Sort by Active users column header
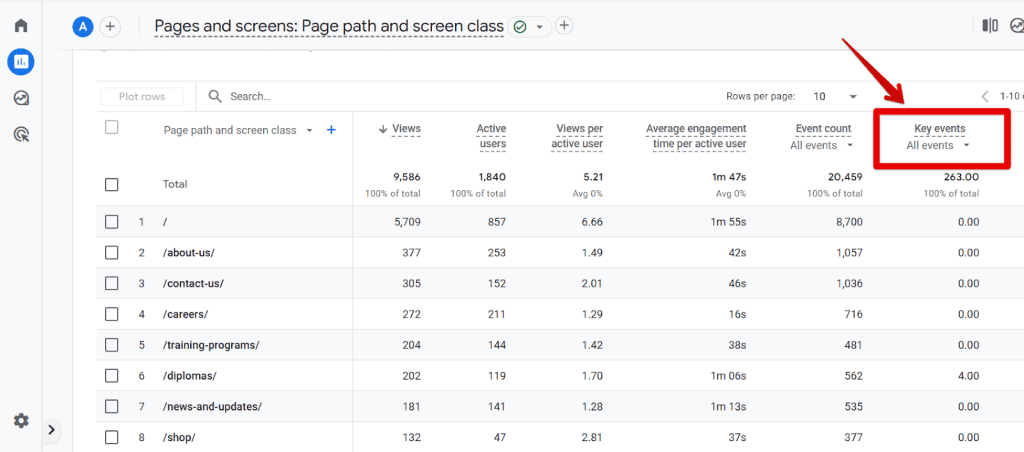This screenshot has width=1024, height=452. pyautogui.click(x=491, y=136)
